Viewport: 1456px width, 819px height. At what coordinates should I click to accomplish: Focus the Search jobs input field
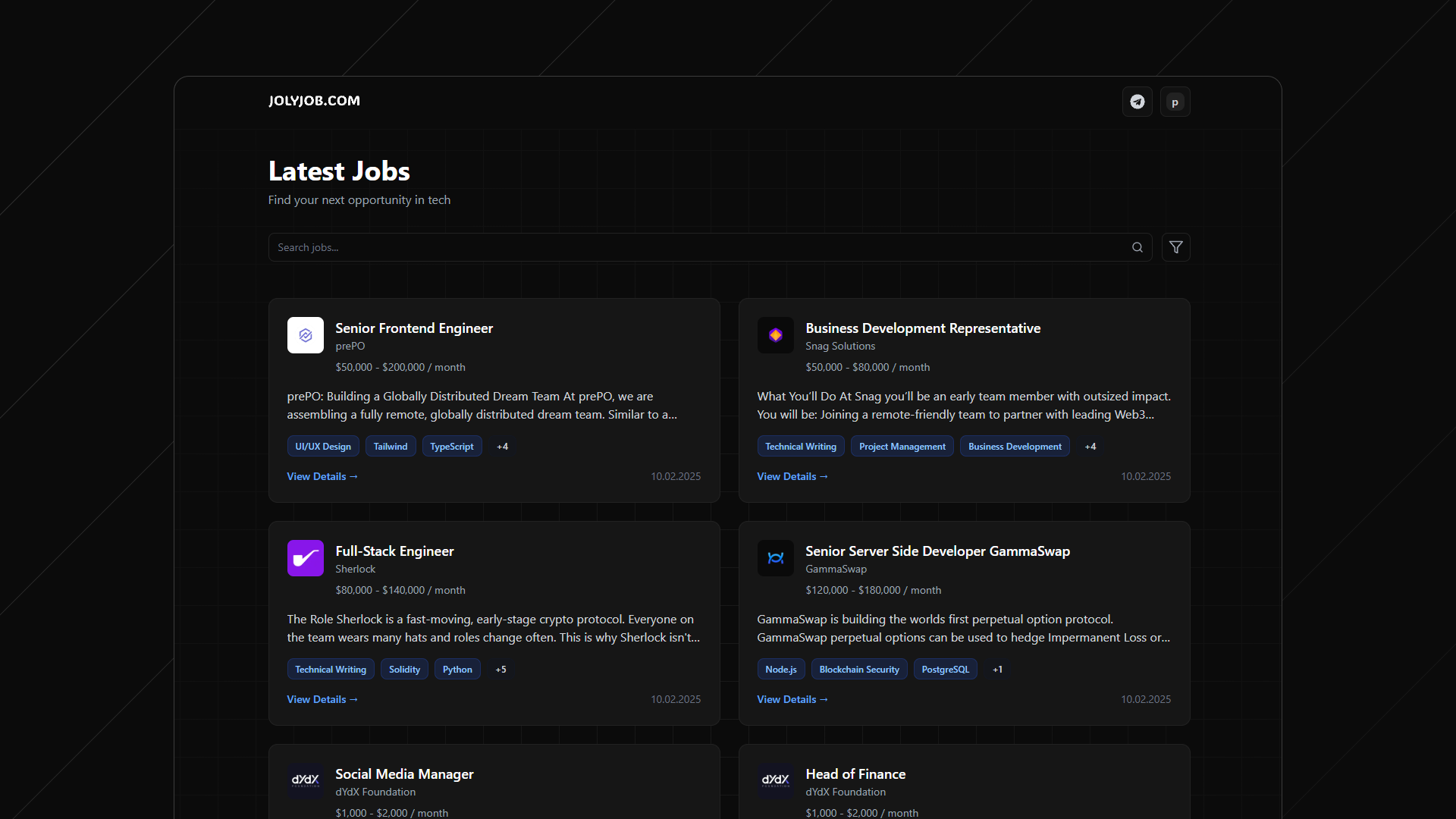tap(710, 247)
